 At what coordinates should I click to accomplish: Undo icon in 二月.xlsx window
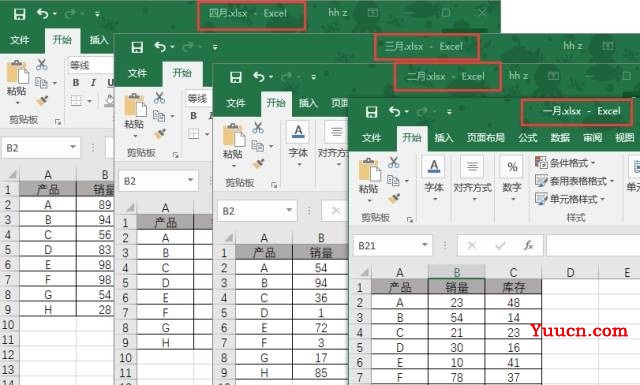coord(259,76)
